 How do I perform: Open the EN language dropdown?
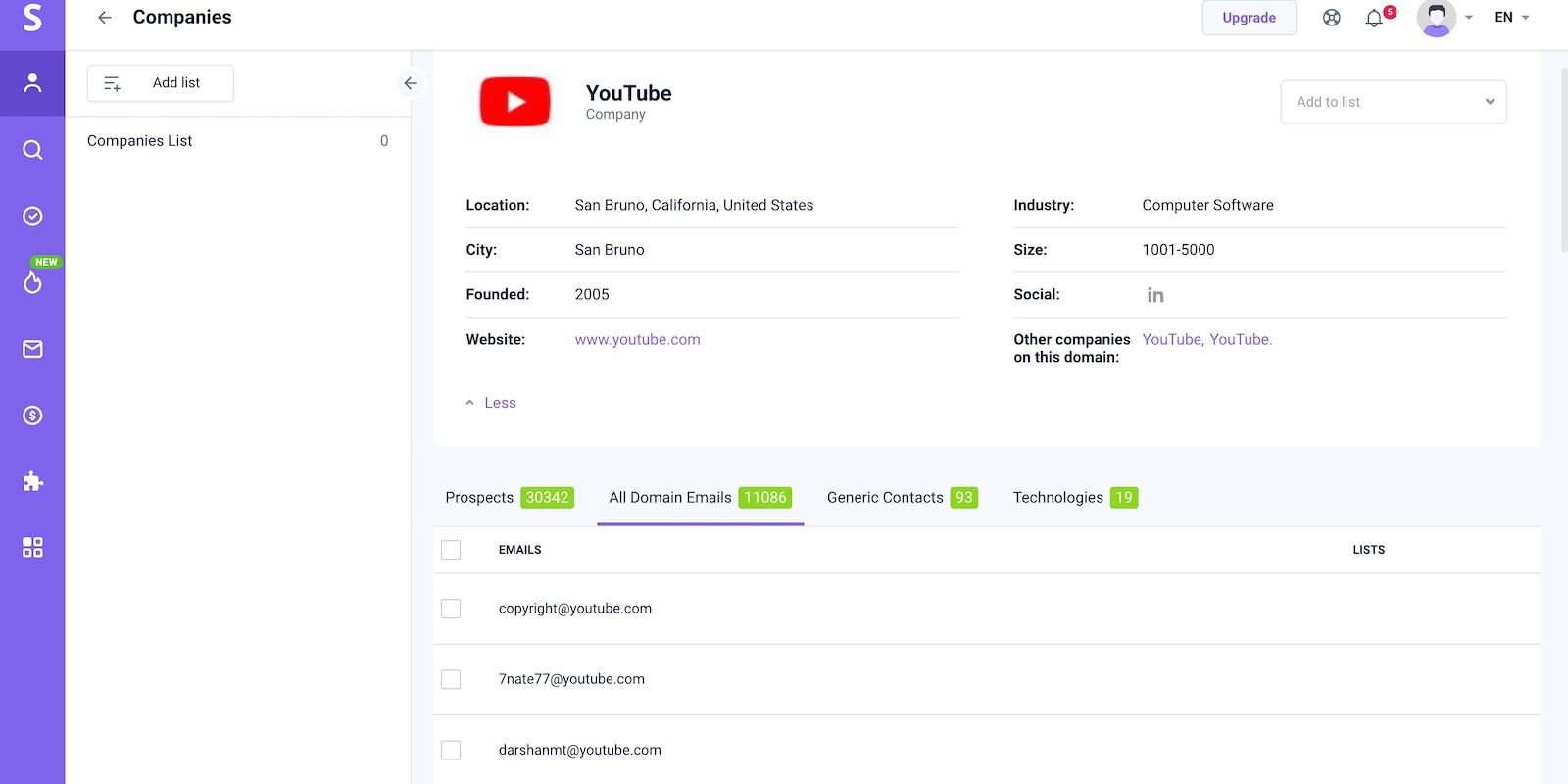(x=1512, y=18)
